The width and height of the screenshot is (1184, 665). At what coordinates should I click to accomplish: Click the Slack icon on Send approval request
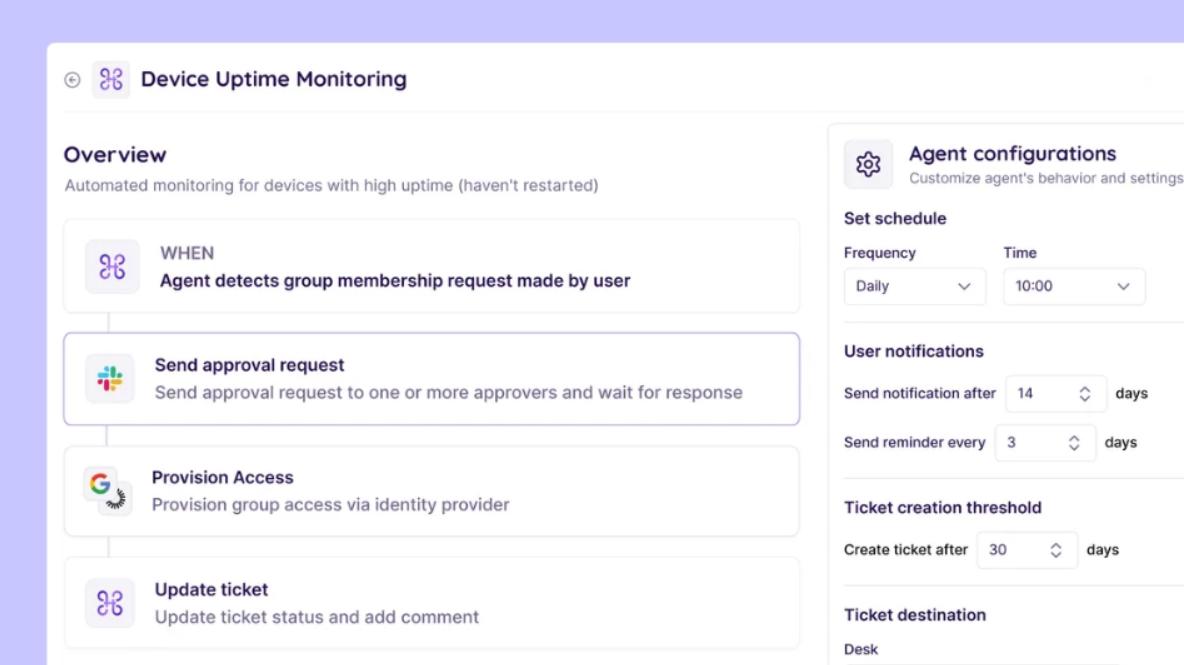click(x=110, y=379)
